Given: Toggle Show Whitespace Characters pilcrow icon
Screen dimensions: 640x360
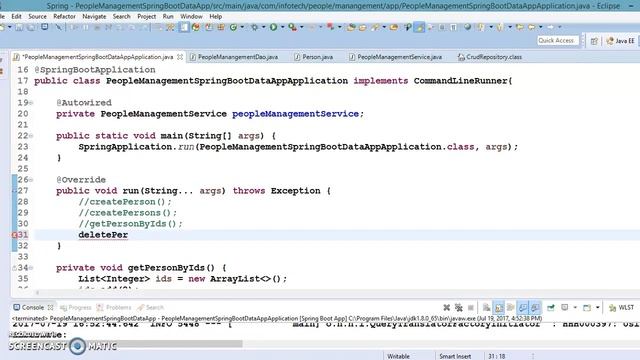Looking at the screenshot, I should point(453,27).
